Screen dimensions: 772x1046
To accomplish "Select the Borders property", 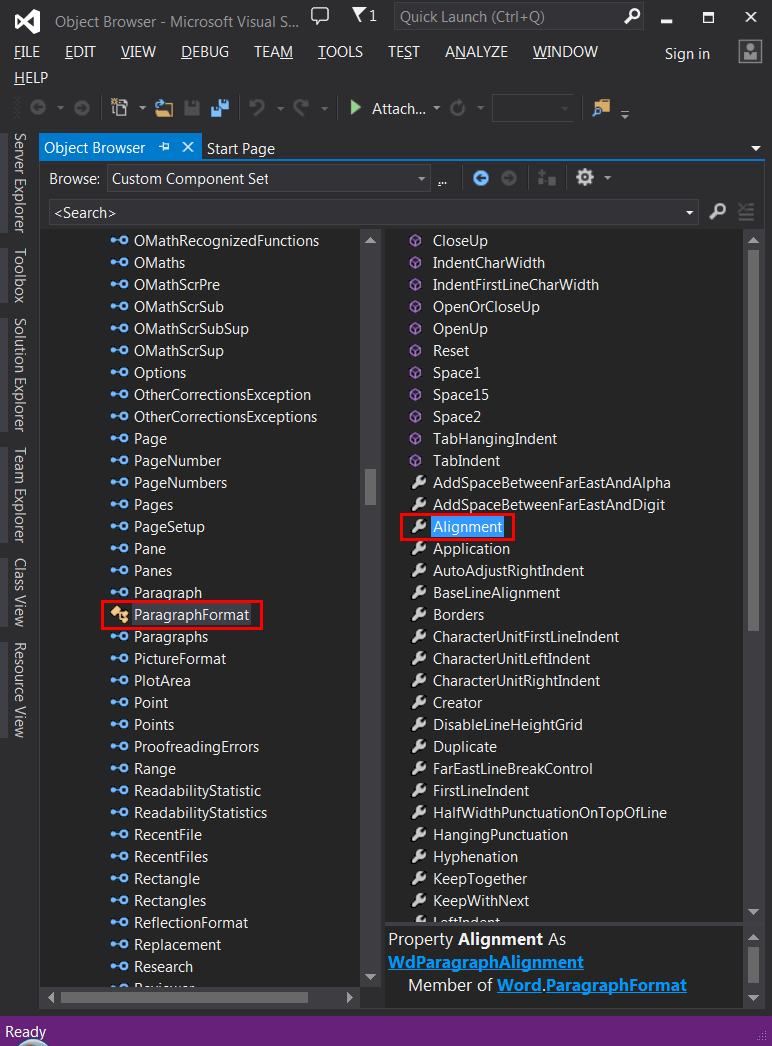I will (458, 615).
